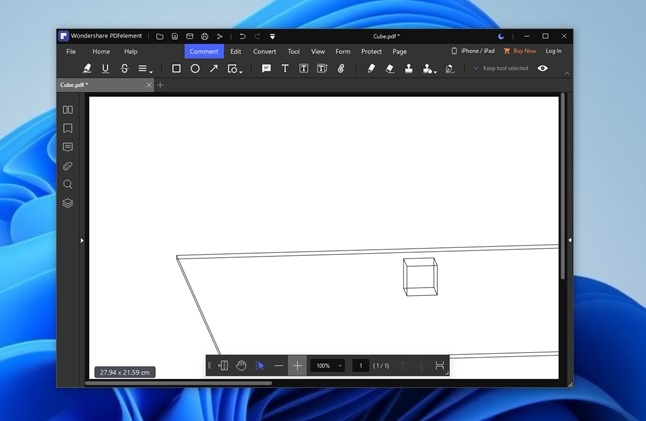Select the Hand pan tool
646x421 pixels.
241,366
